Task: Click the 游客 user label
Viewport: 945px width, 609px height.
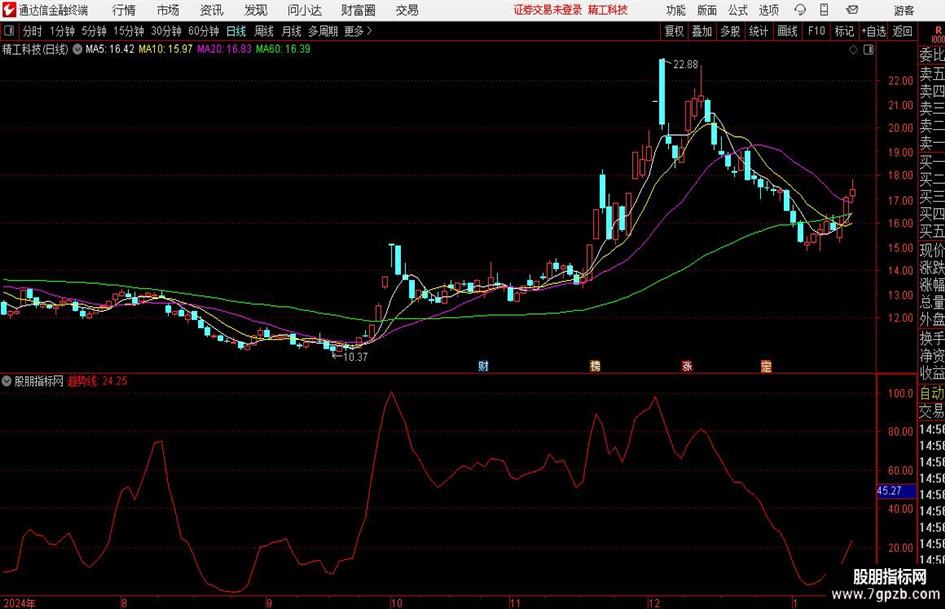Action: [904, 10]
